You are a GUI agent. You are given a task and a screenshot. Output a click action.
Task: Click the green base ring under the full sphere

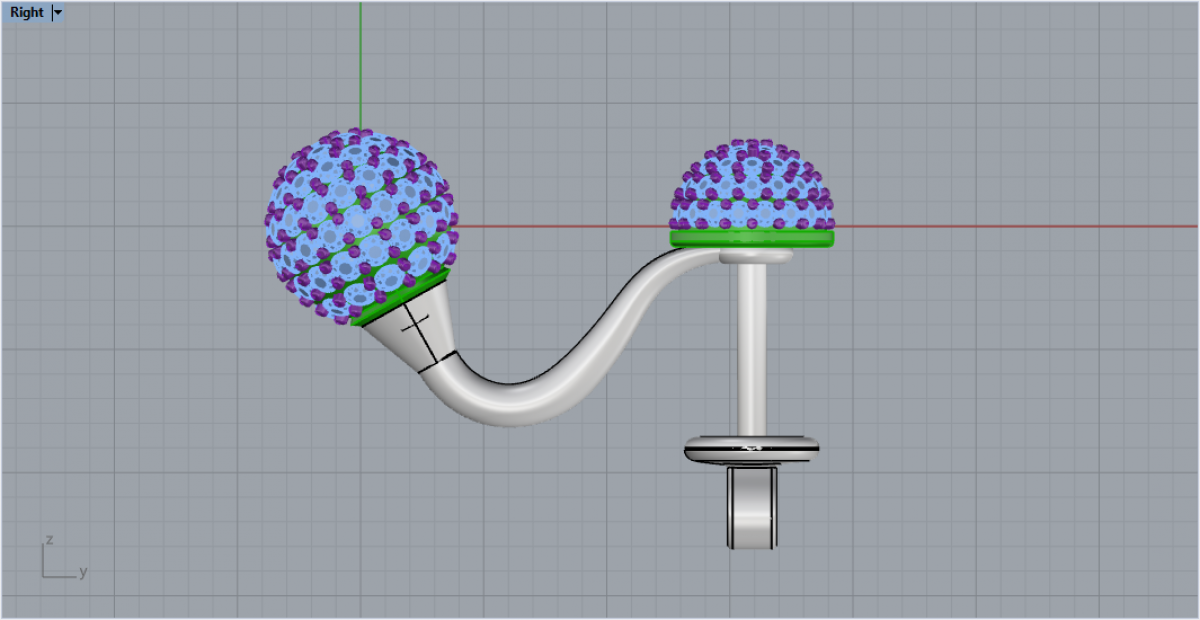[400, 297]
